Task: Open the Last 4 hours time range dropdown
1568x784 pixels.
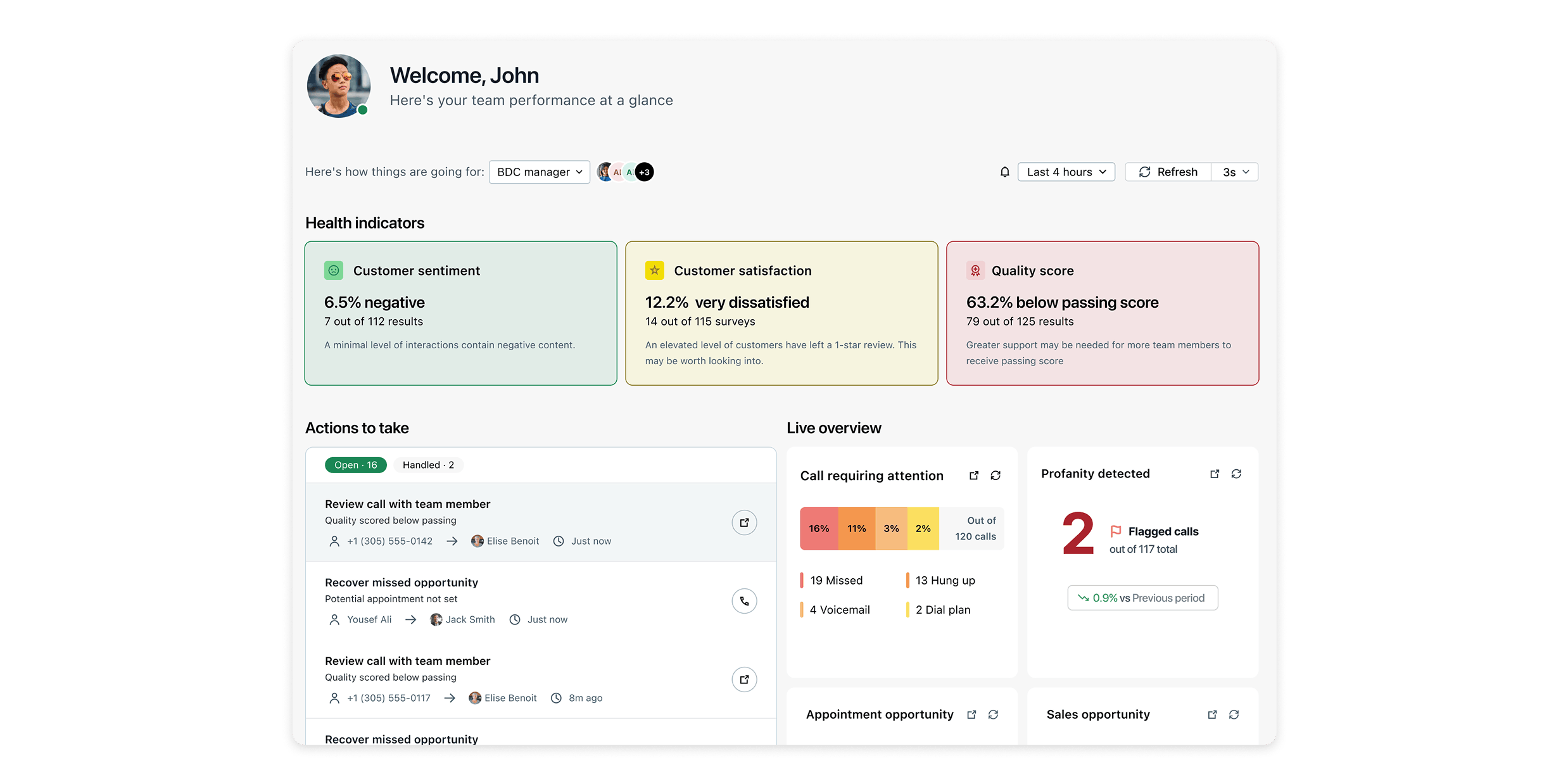Action: [x=1066, y=172]
